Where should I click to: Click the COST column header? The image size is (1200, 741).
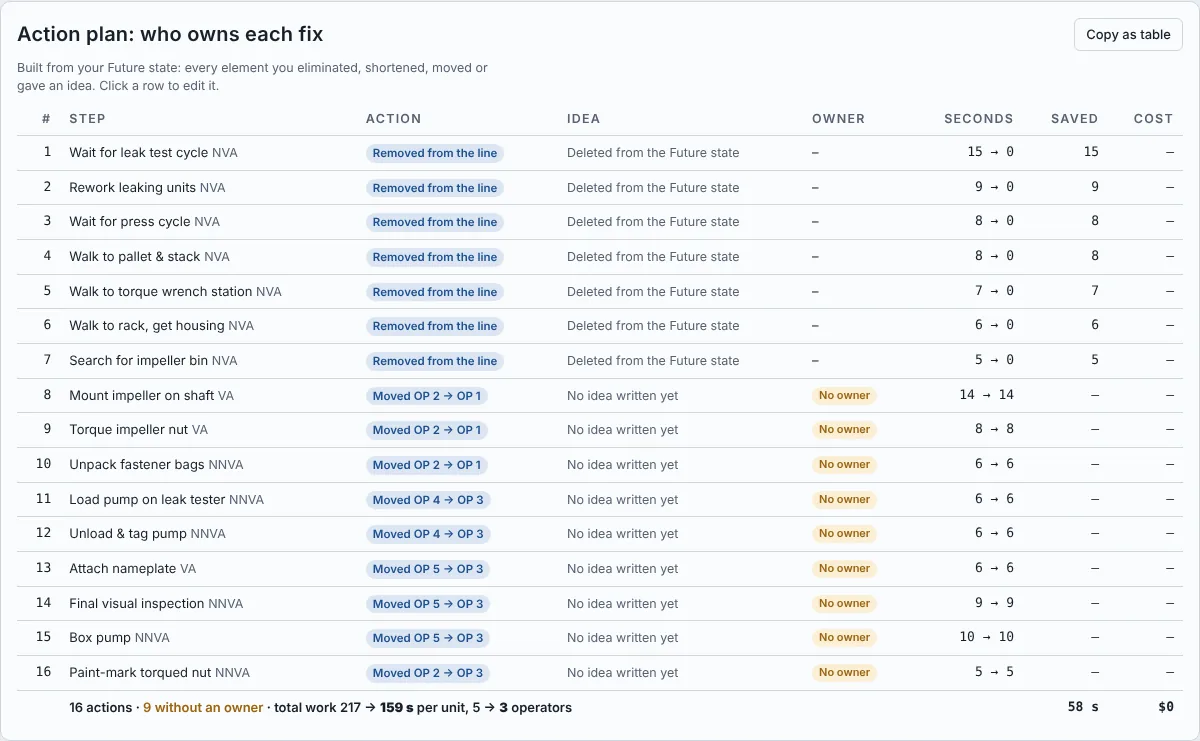pos(1153,119)
